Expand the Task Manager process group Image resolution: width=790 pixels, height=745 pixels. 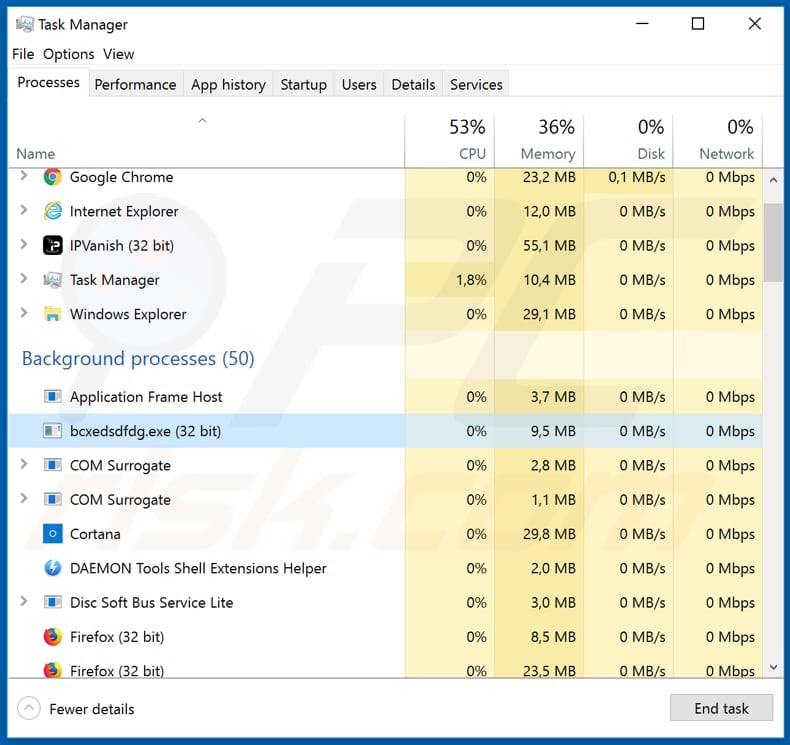(23, 279)
